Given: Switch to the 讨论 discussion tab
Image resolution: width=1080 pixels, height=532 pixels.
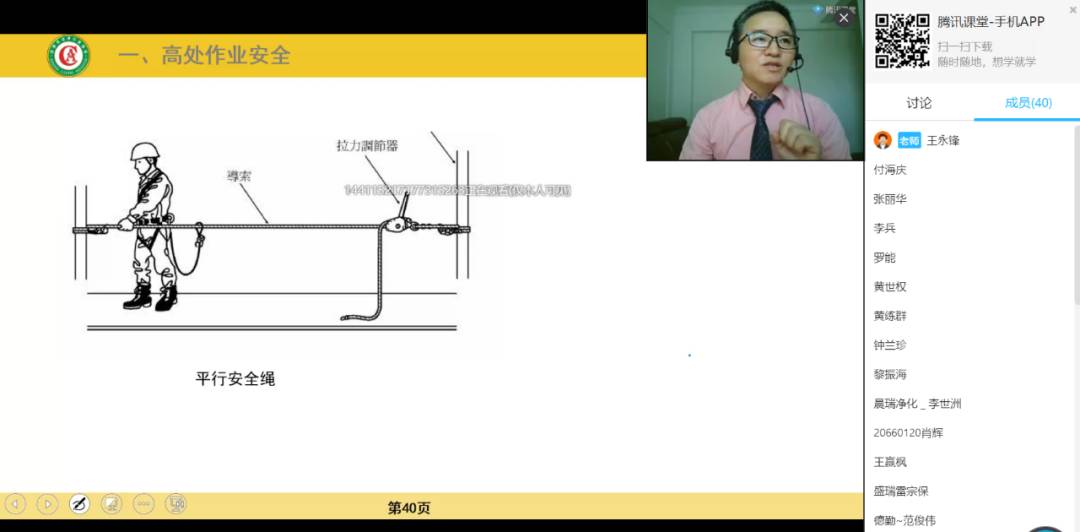Looking at the screenshot, I should pos(918,103).
